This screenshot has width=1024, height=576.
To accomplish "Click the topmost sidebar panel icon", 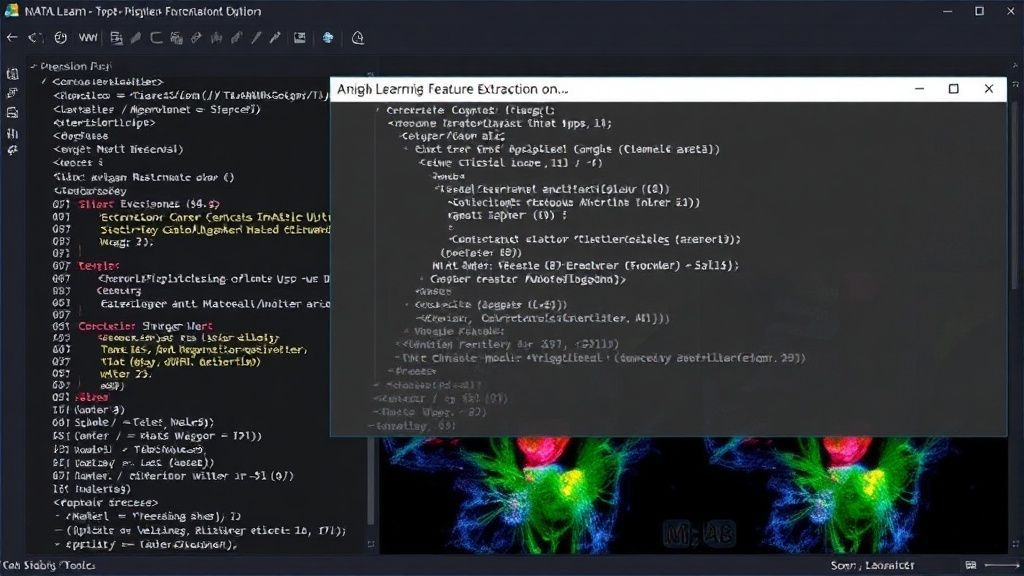I will (x=12, y=73).
